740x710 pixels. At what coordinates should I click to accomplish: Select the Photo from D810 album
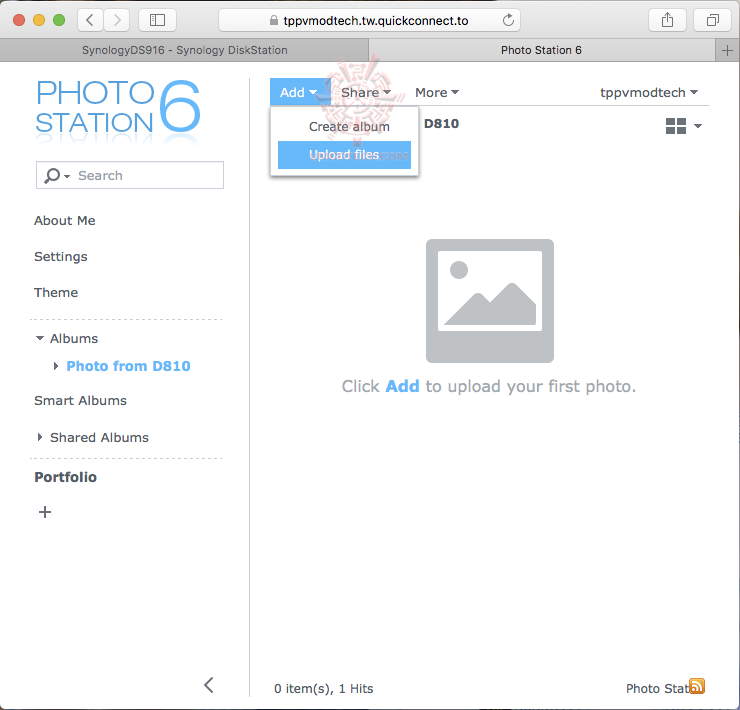(x=128, y=366)
